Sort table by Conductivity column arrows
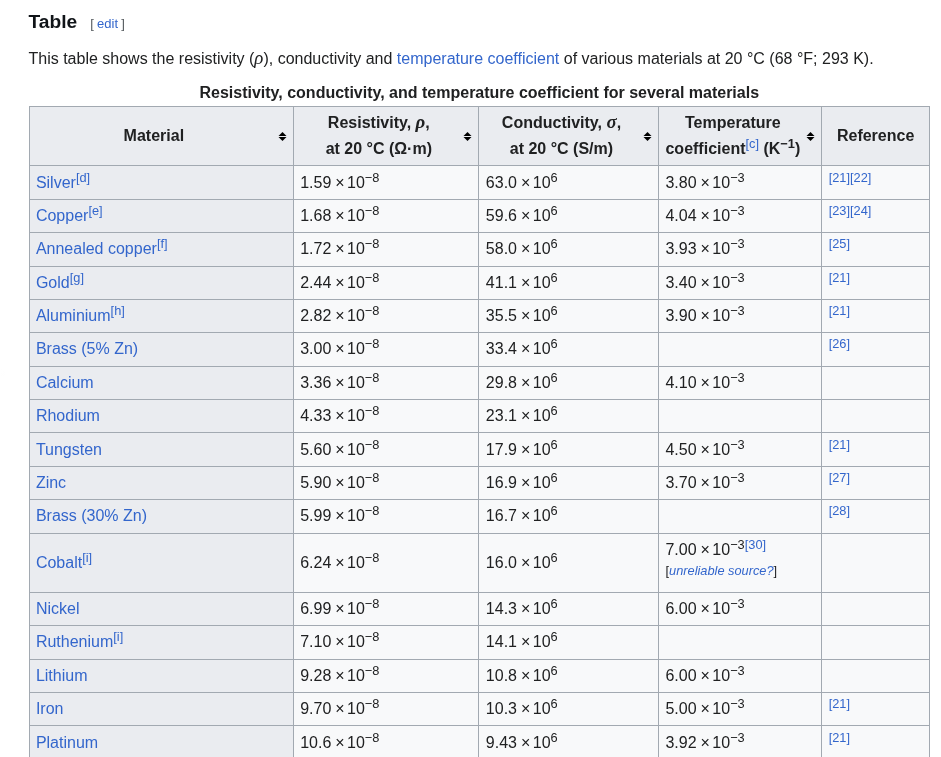The width and height of the screenshot is (941, 757). (x=648, y=136)
